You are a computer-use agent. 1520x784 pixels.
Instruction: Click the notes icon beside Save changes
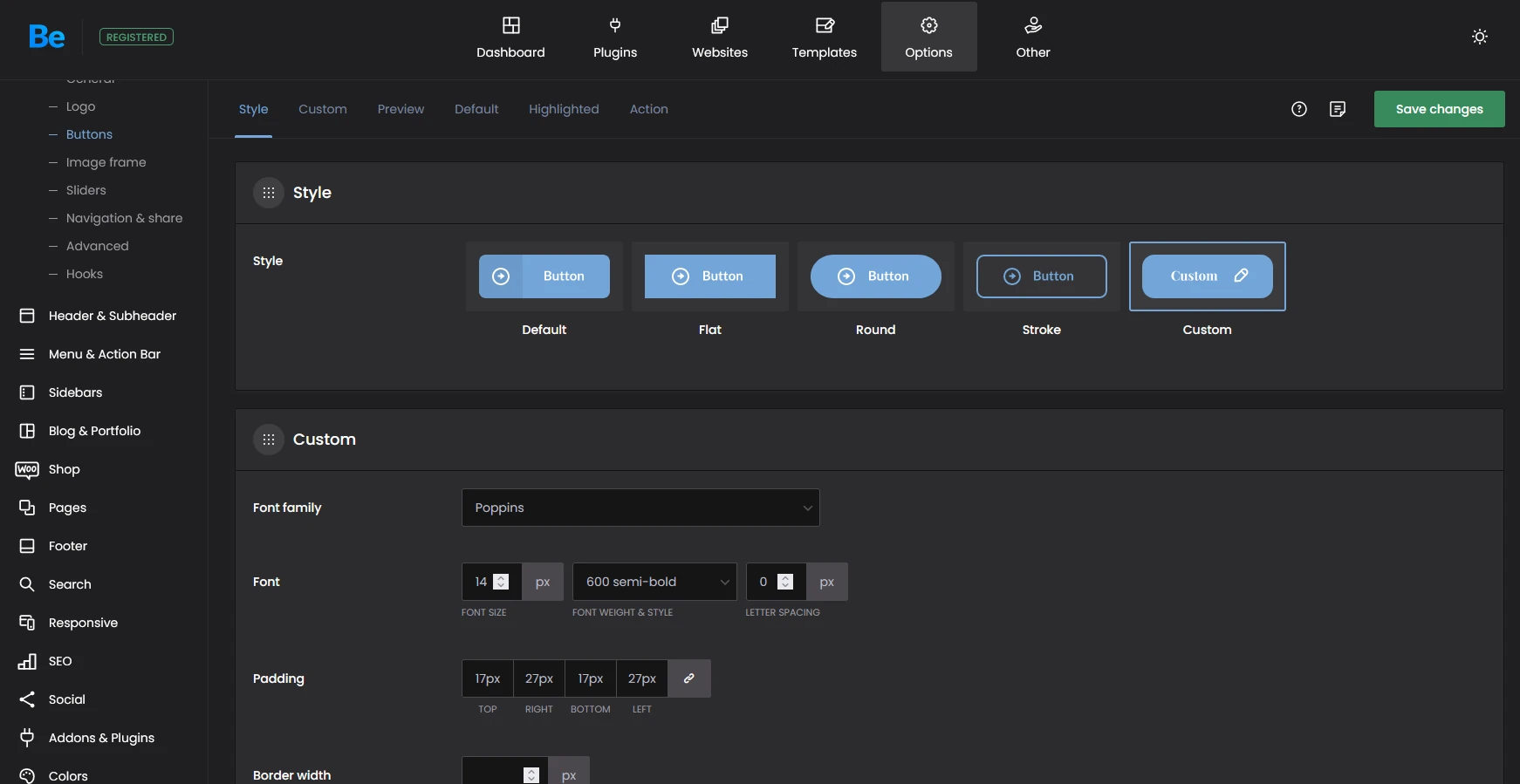point(1337,109)
